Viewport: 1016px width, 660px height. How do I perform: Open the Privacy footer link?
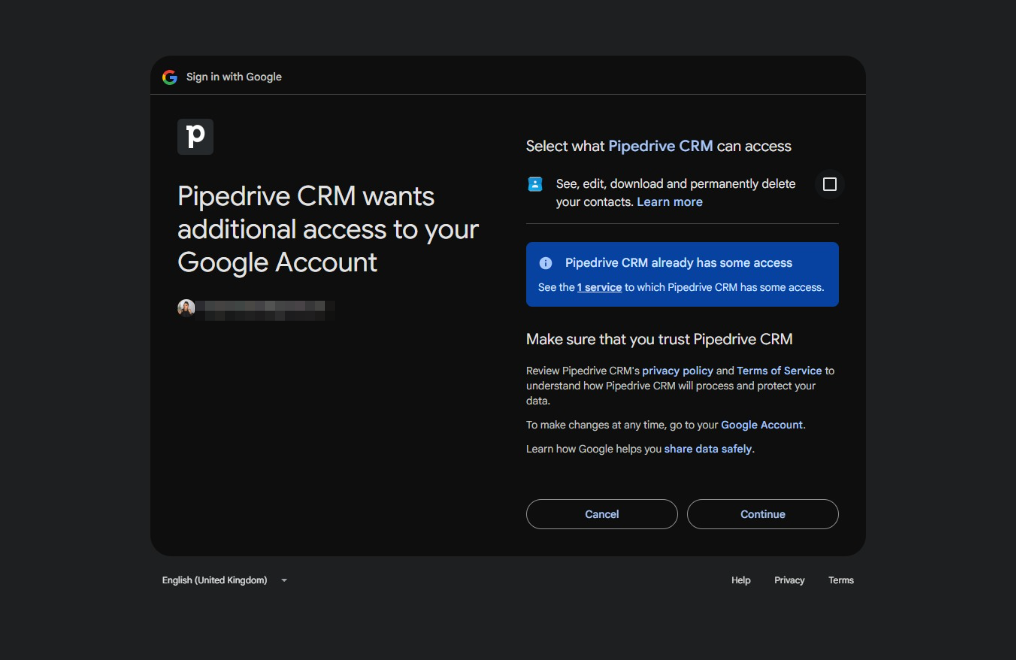coord(789,580)
